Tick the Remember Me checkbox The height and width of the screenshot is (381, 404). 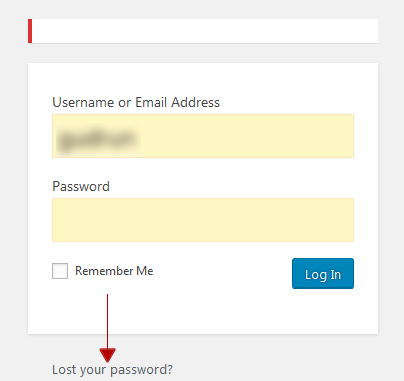tap(60, 271)
